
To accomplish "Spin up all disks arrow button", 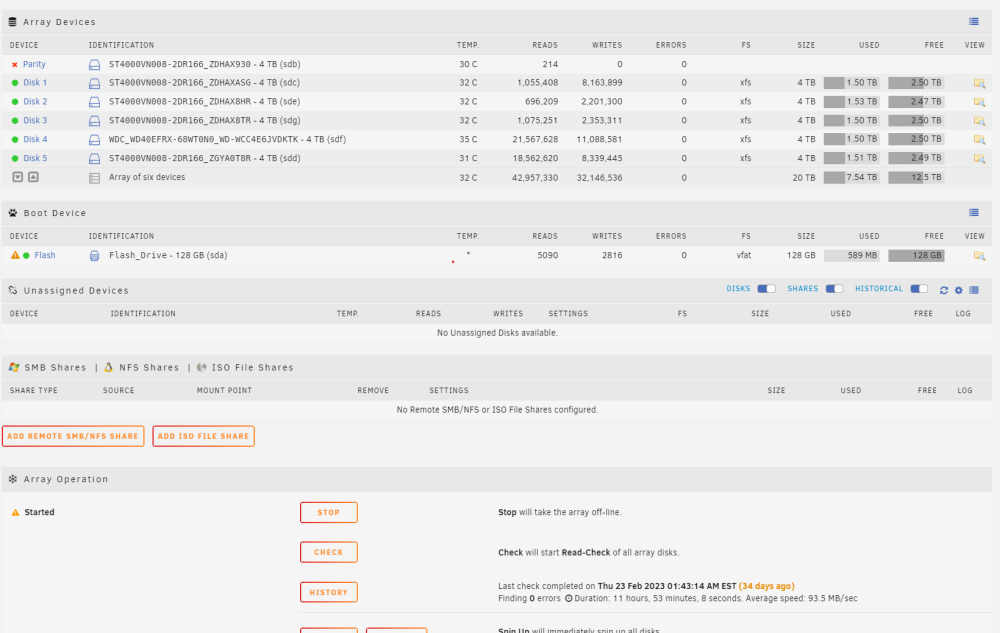I will (33, 177).
